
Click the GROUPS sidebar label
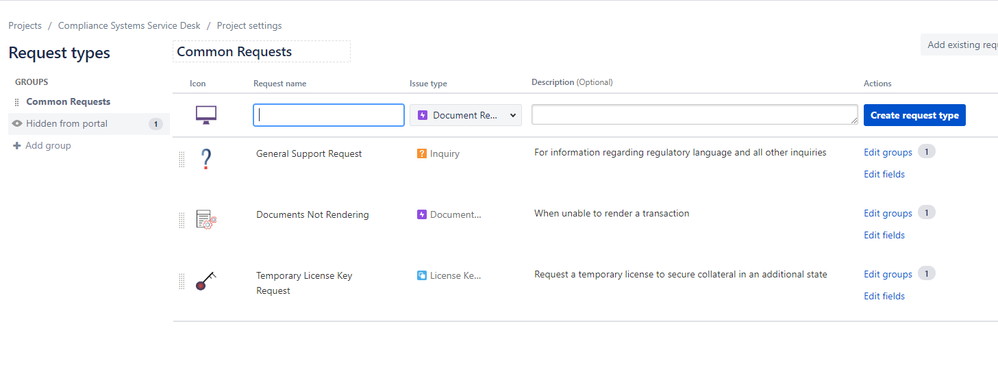click(x=32, y=82)
